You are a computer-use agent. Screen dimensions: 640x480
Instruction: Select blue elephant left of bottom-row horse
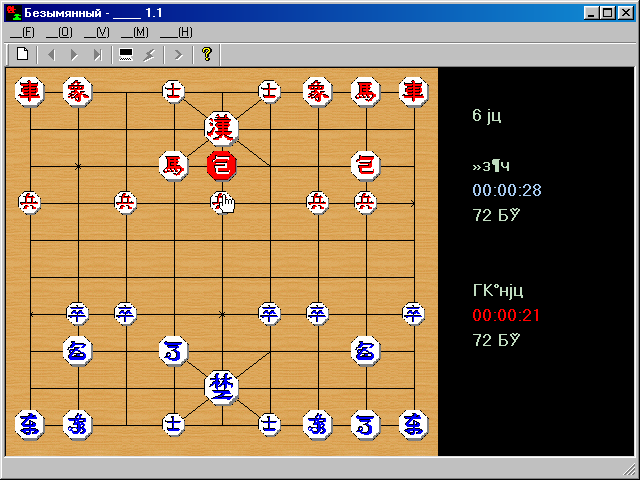click(x=318, y=425)
